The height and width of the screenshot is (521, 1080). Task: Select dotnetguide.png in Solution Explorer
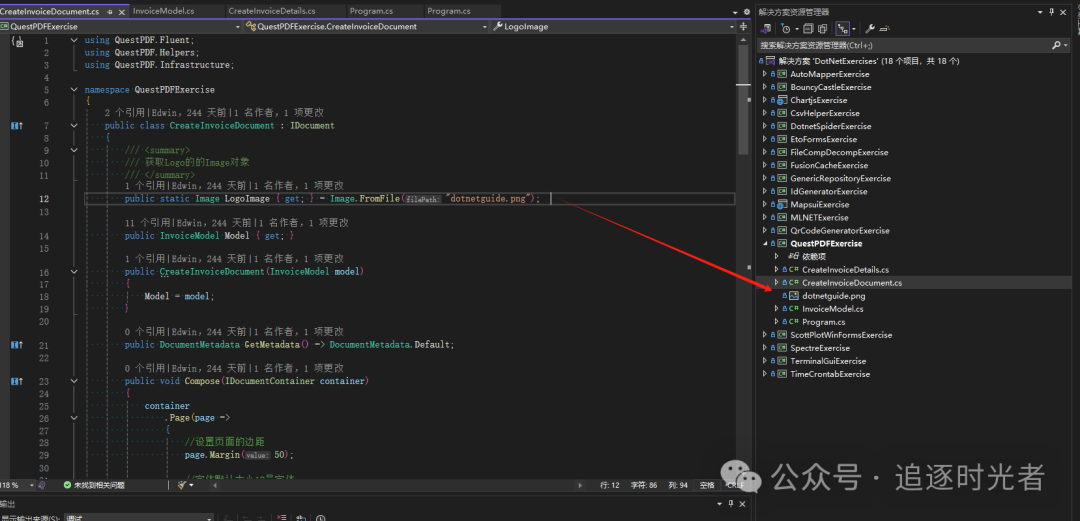[x=833, y=296]
